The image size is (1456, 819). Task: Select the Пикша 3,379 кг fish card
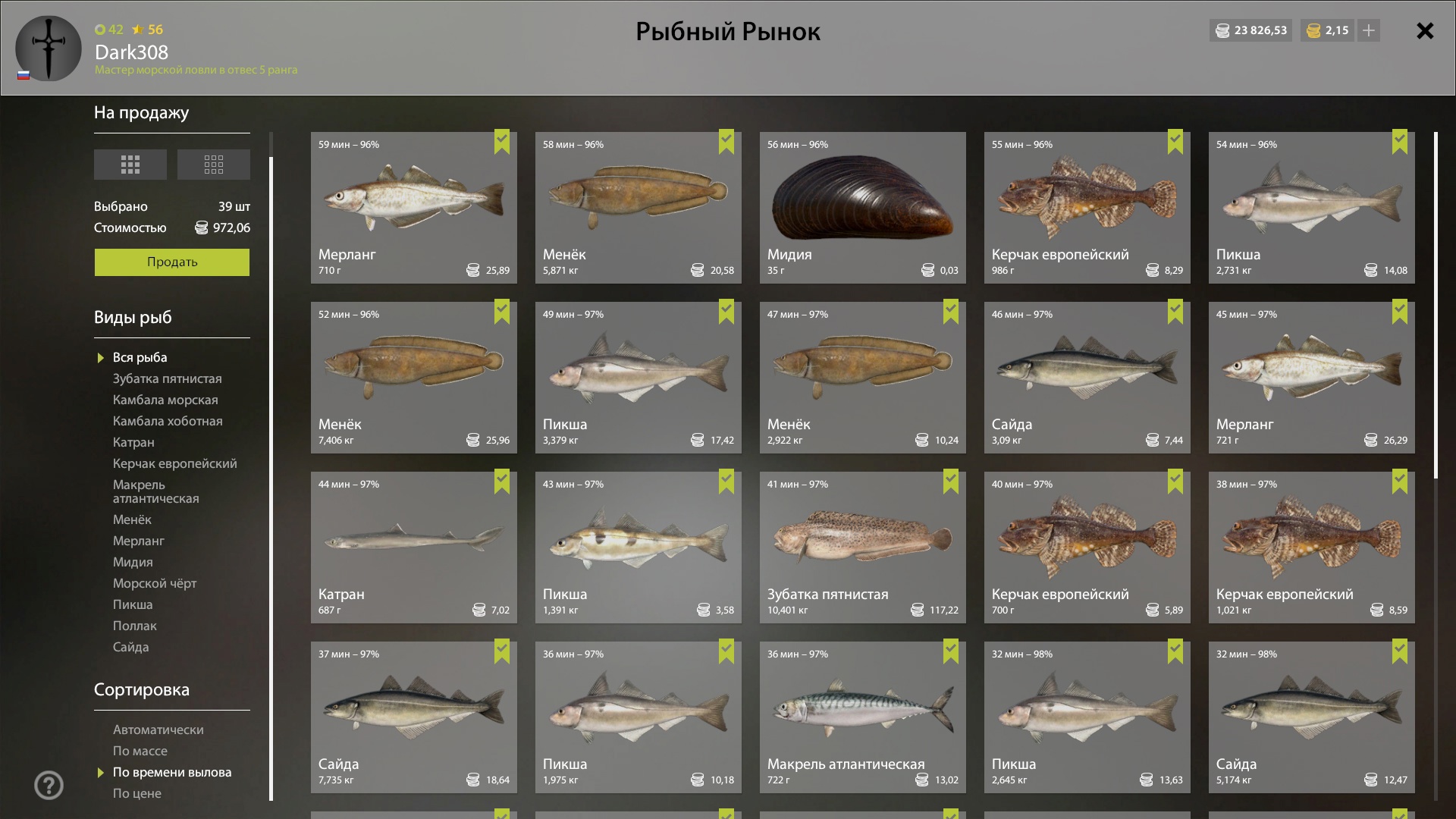(x=639, y=378)
